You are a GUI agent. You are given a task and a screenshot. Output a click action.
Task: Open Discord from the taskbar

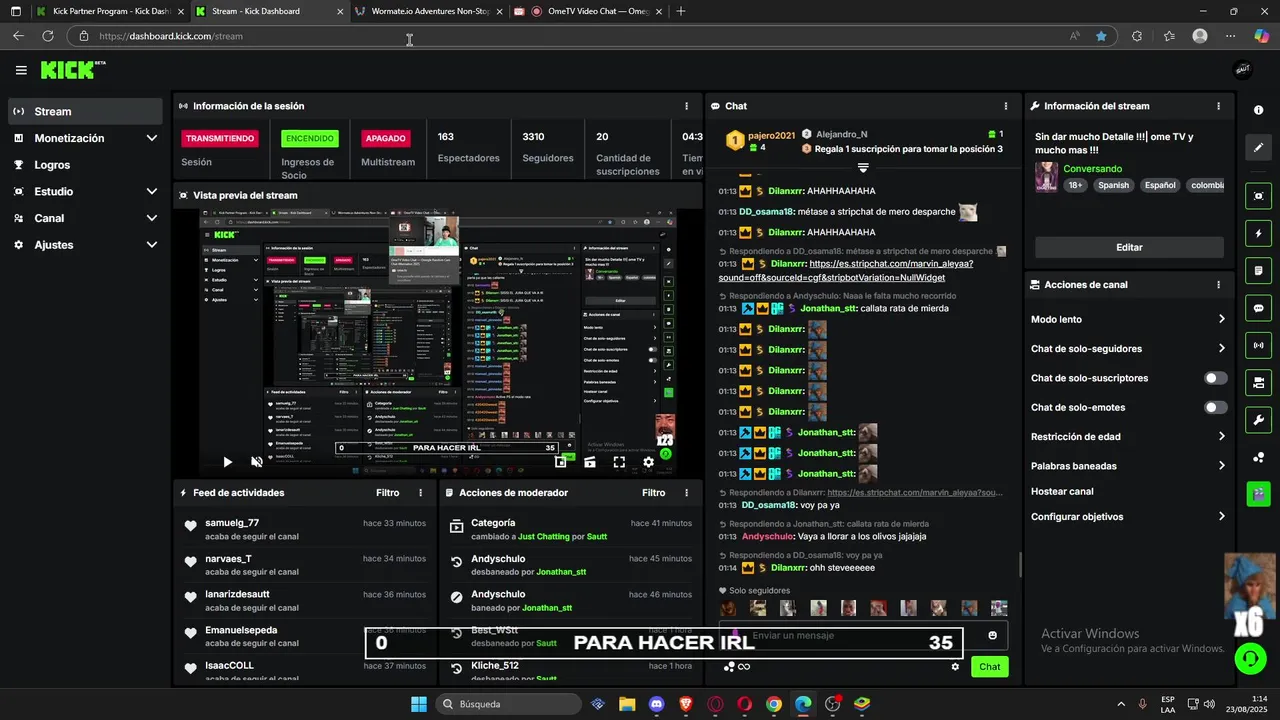pos(656,704)
